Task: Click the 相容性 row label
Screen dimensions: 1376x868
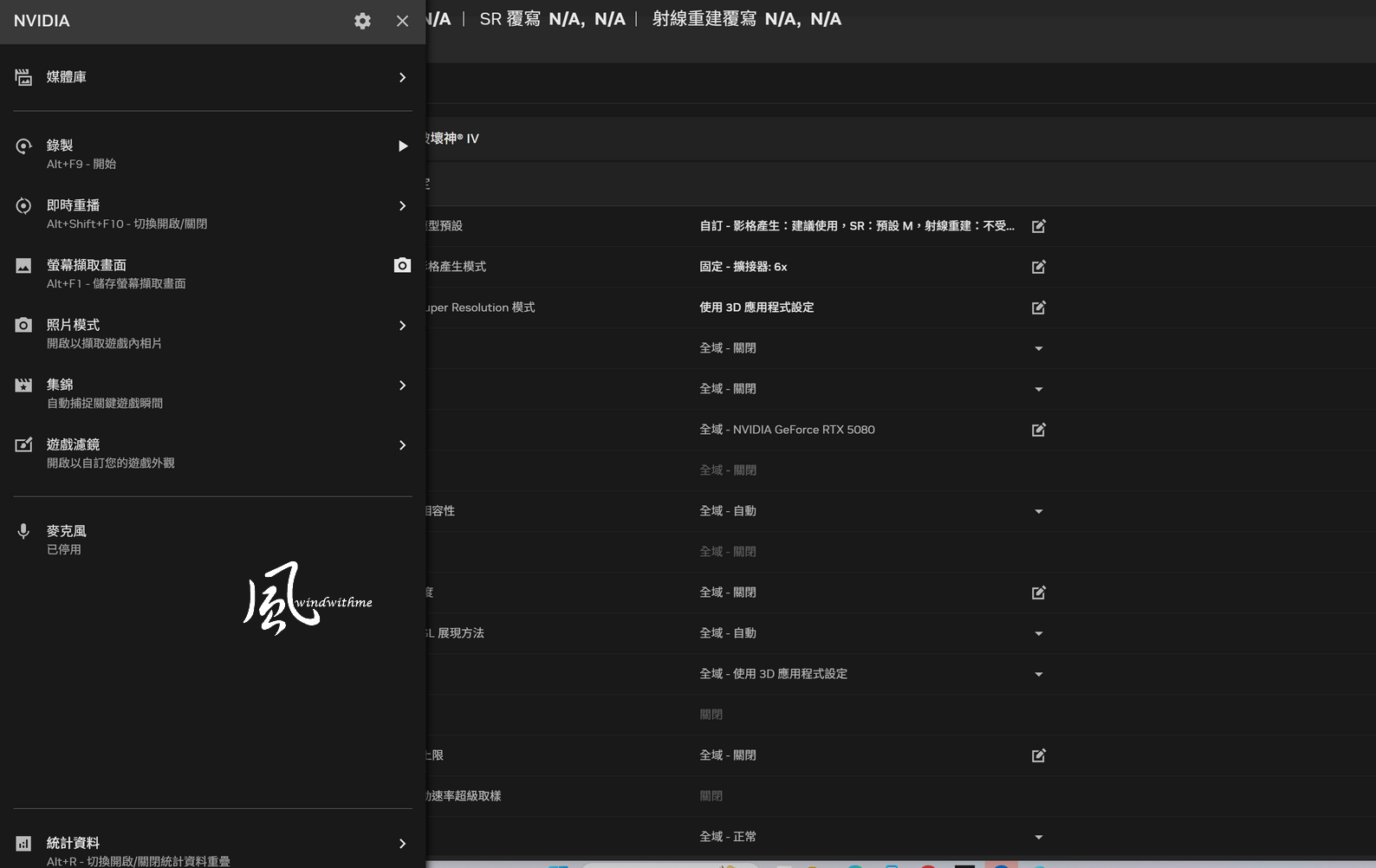Action: pyautogui.click(x=441, y=511)
